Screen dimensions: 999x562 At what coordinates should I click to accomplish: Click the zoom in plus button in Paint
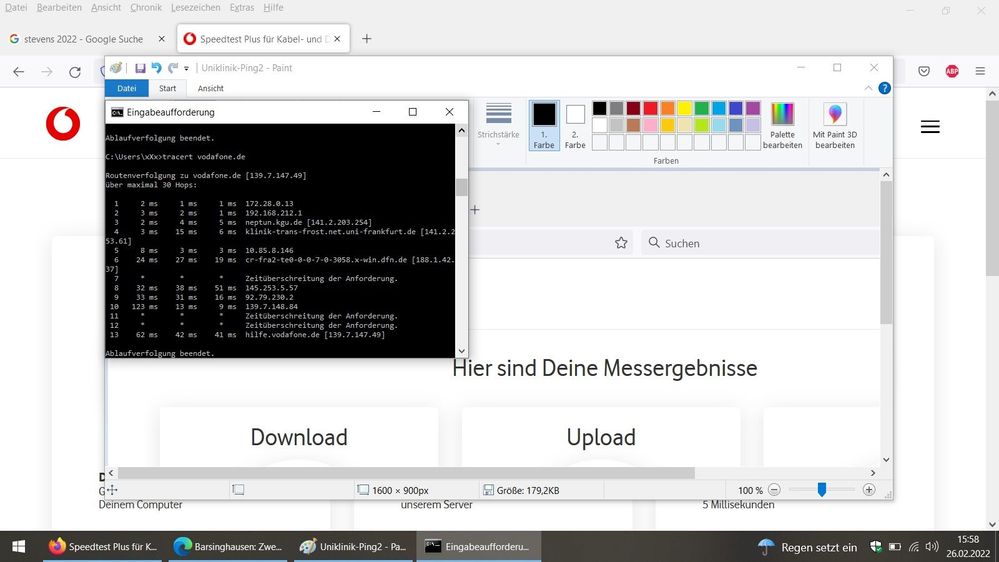click(x=869, y=490)
